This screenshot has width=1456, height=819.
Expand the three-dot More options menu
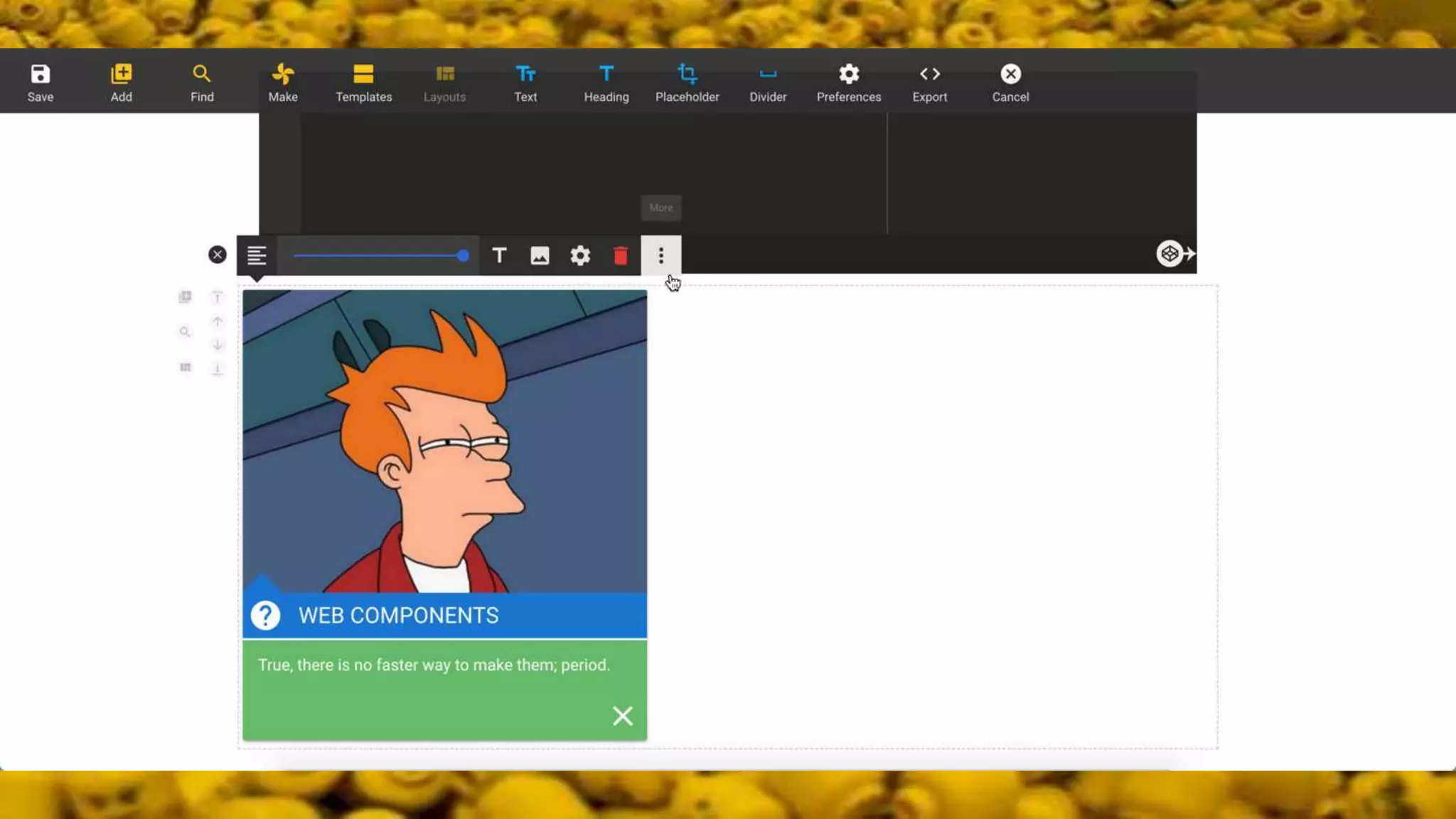pos(661,255)
